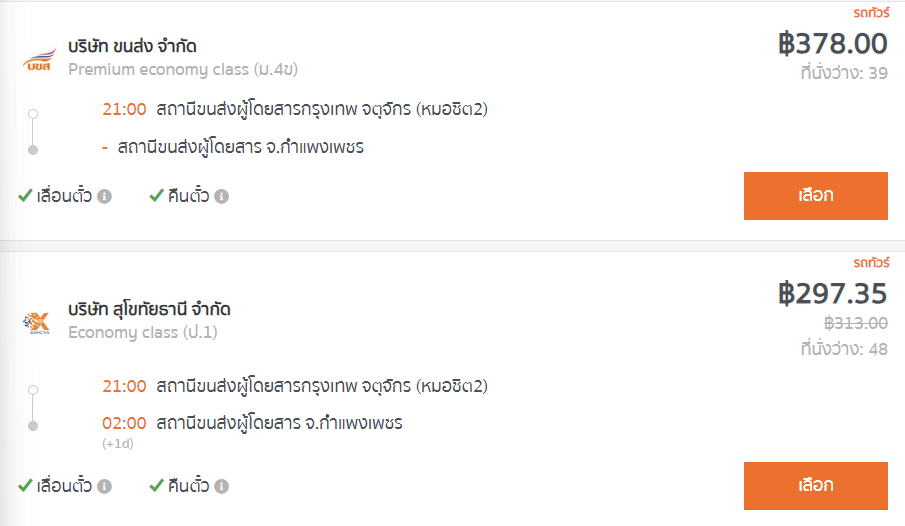Click ที่นั่งว่าง: 48 seat availability
905x526 pixels.
[x=844, y=349]
